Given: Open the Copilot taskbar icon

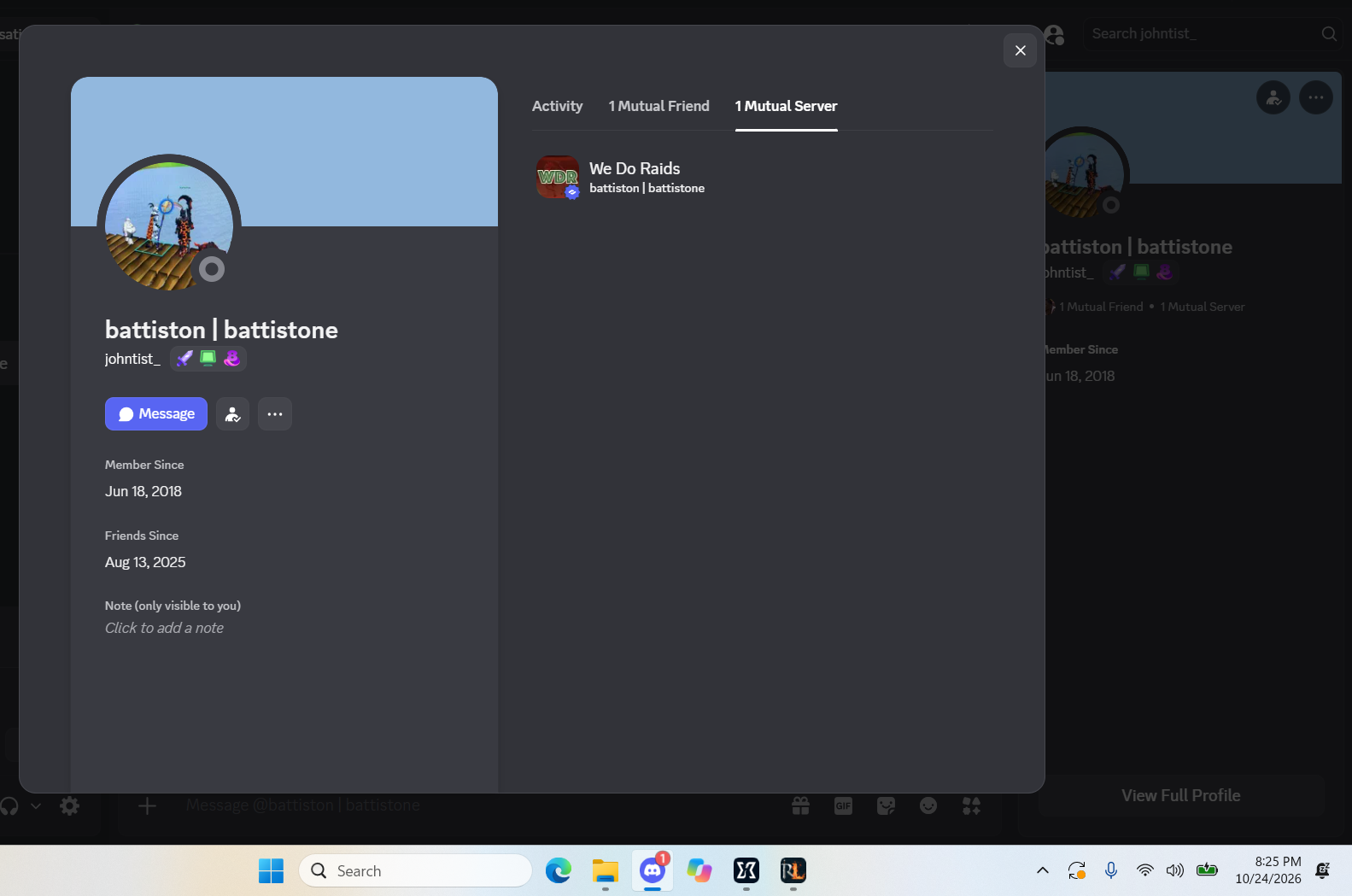Looking at the screenshot, I should click(x=699, y=870).
